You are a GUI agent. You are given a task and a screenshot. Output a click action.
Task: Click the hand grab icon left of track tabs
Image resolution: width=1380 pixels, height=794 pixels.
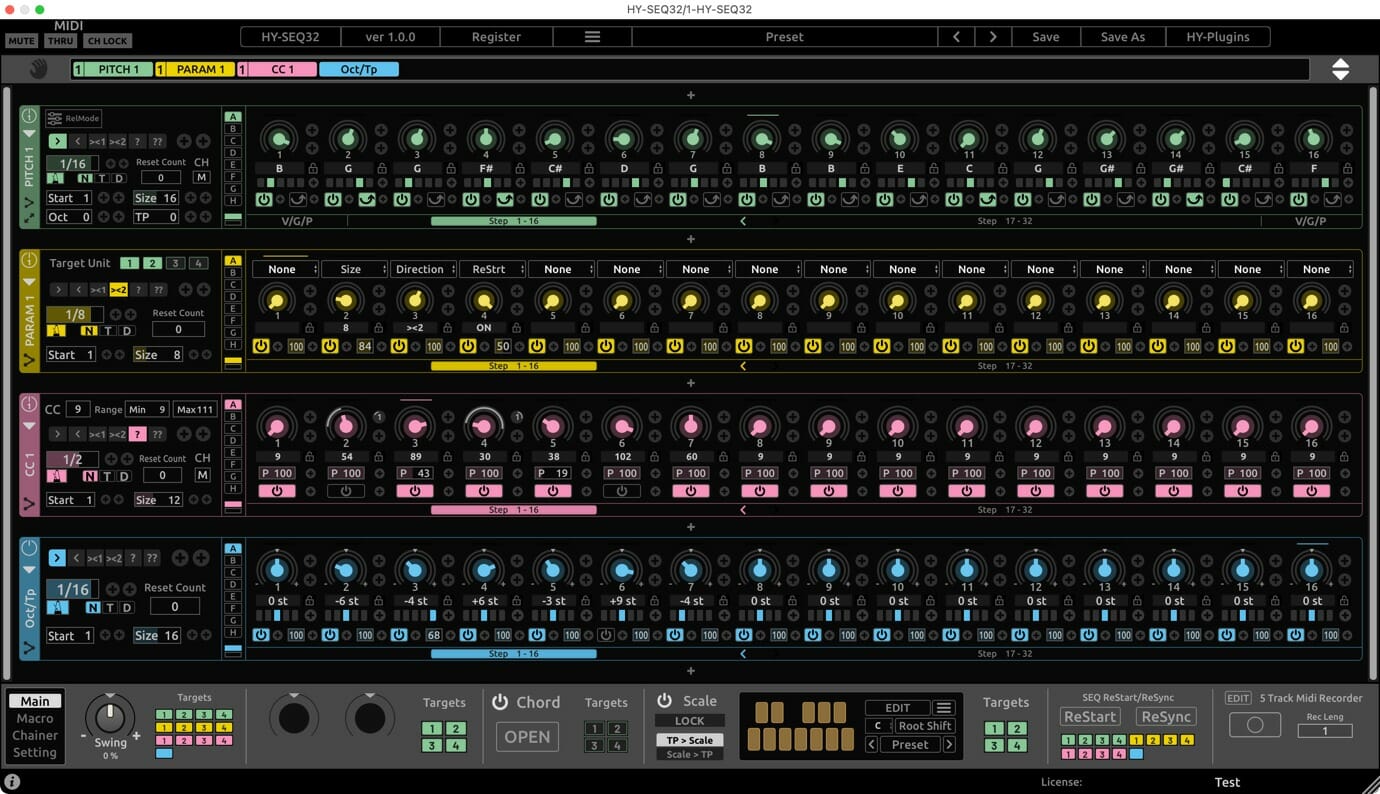(37, 68)
